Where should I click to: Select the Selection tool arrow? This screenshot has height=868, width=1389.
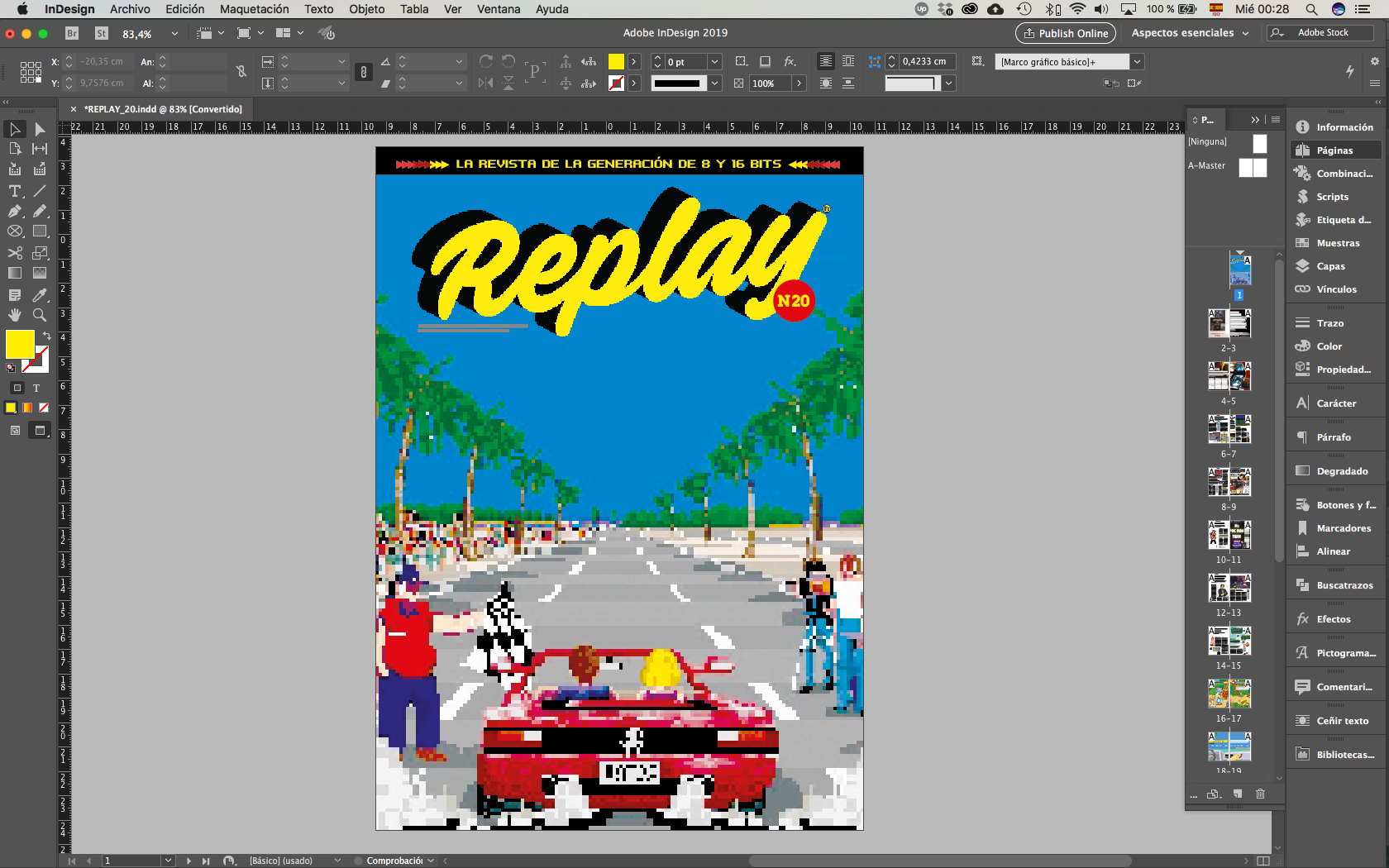coord(15,129)
